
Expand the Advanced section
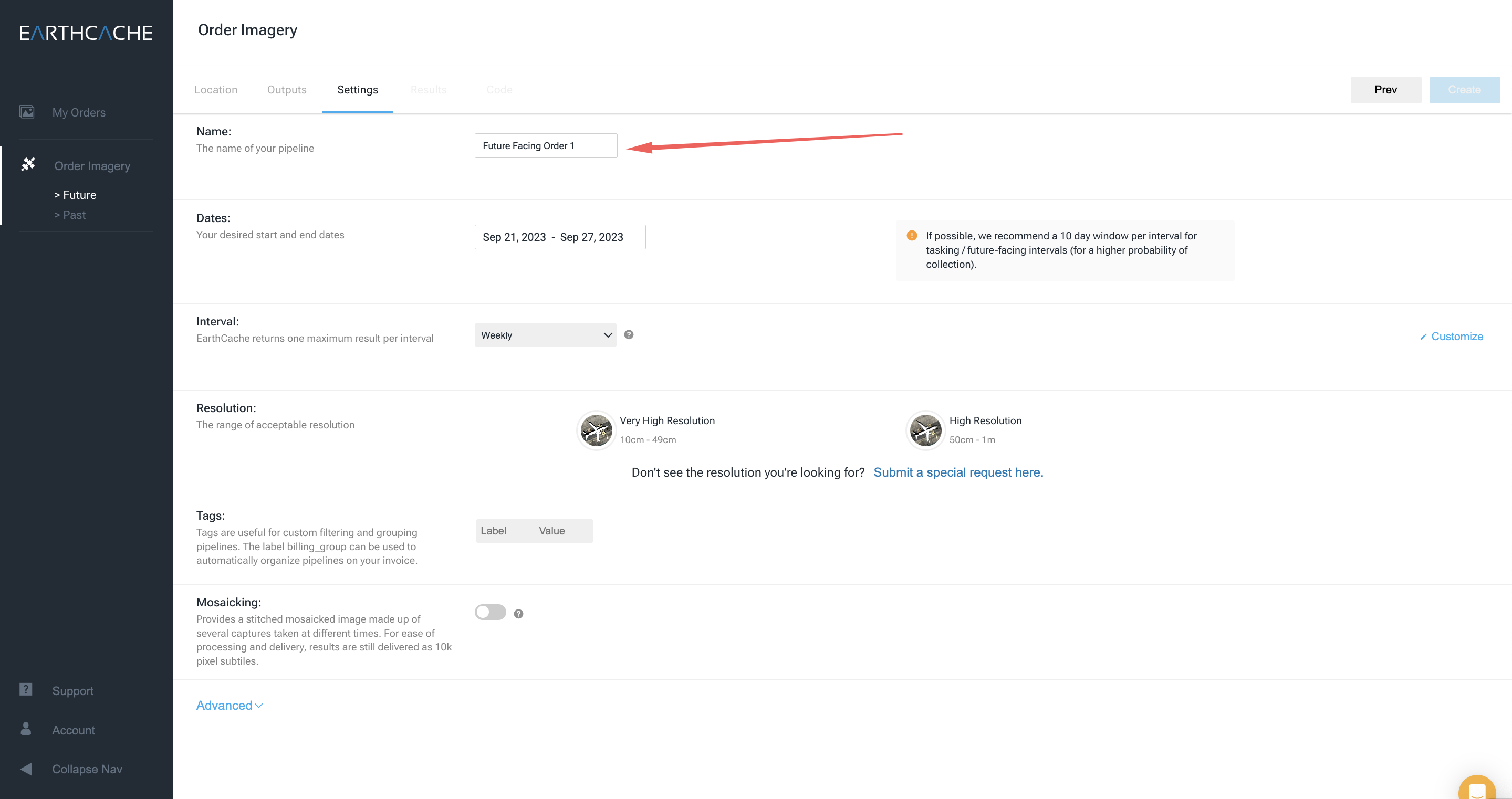pyautogui.click(x=230, y=705)
